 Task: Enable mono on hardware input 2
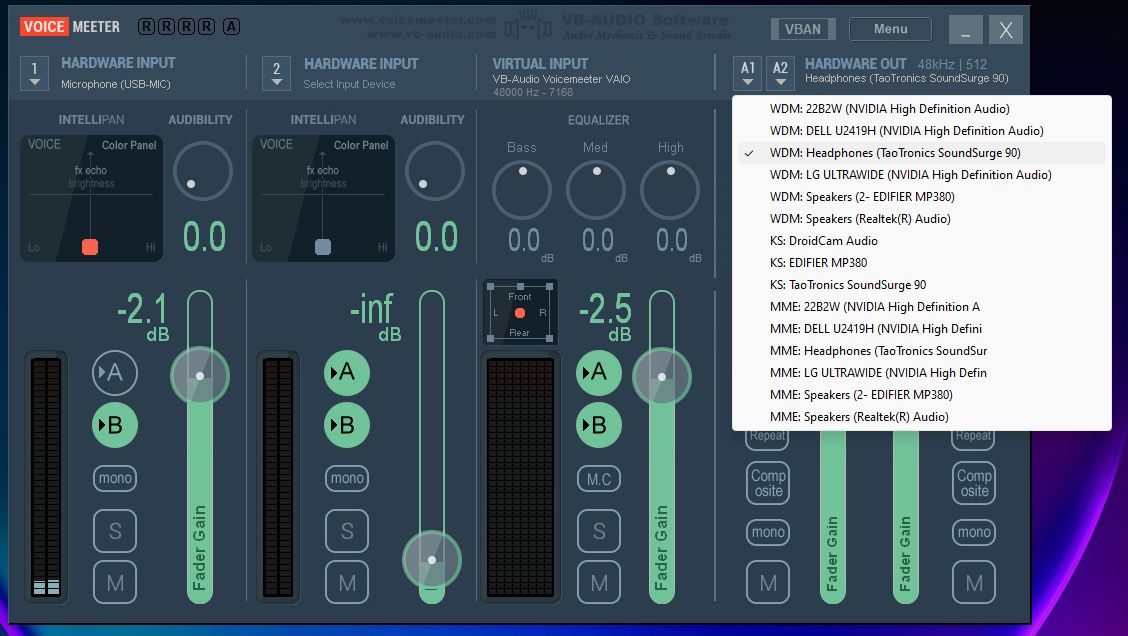pyautogui.click(x=347, y=478)
